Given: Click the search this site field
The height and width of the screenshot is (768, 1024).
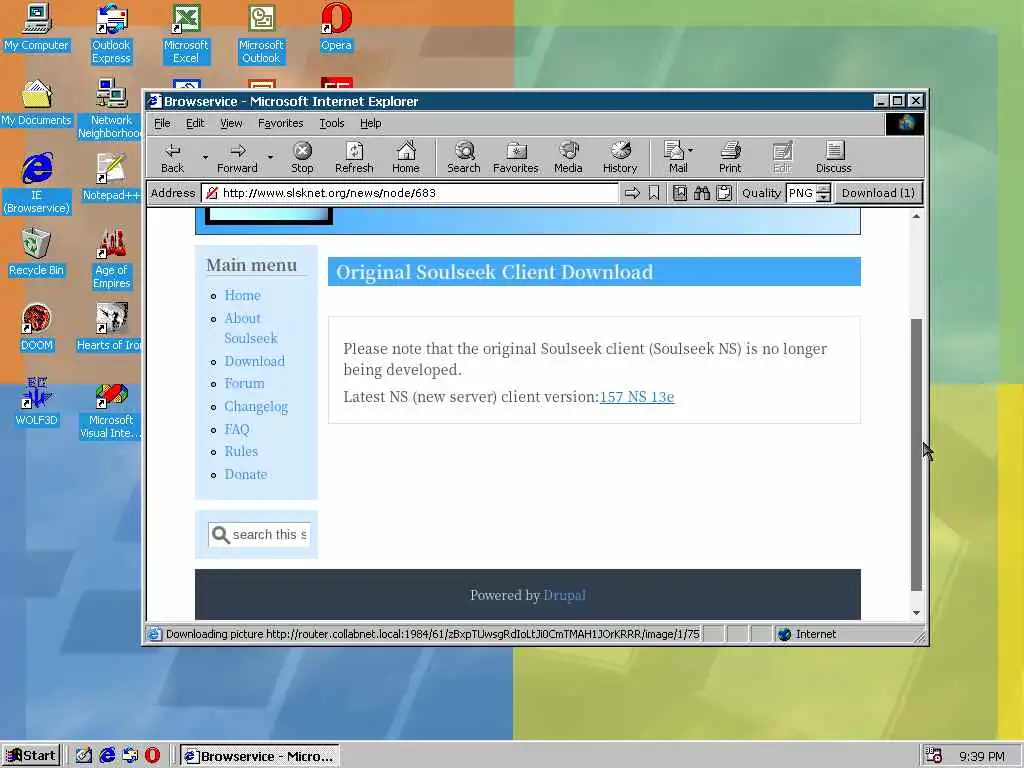Looking at the screenshot, I should pos(259,534).
